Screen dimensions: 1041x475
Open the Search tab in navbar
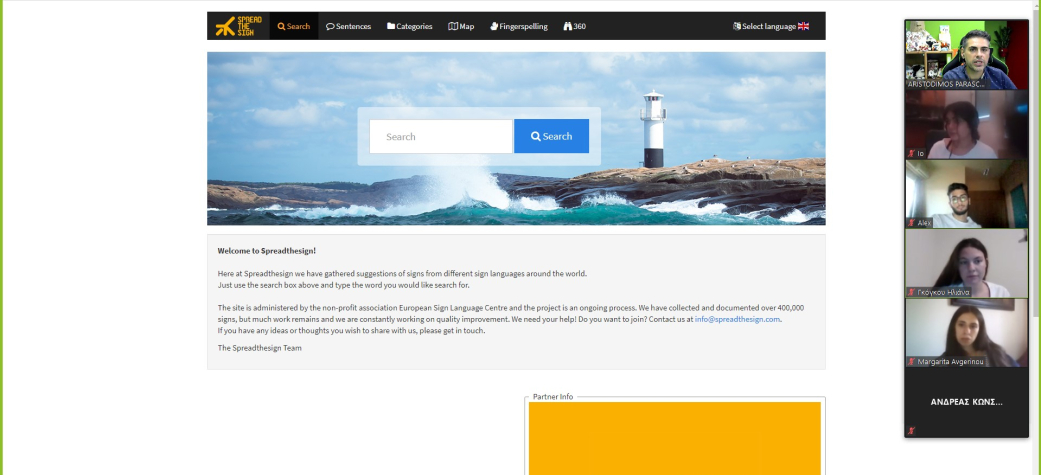coord(294,26)
